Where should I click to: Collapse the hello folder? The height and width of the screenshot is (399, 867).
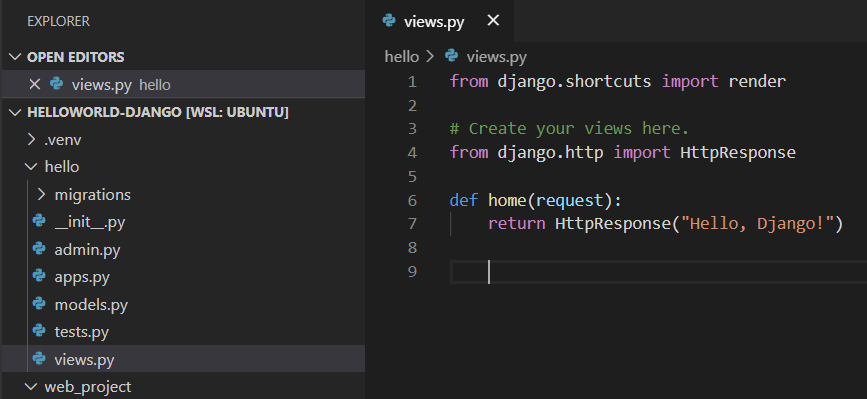(32, 167)
